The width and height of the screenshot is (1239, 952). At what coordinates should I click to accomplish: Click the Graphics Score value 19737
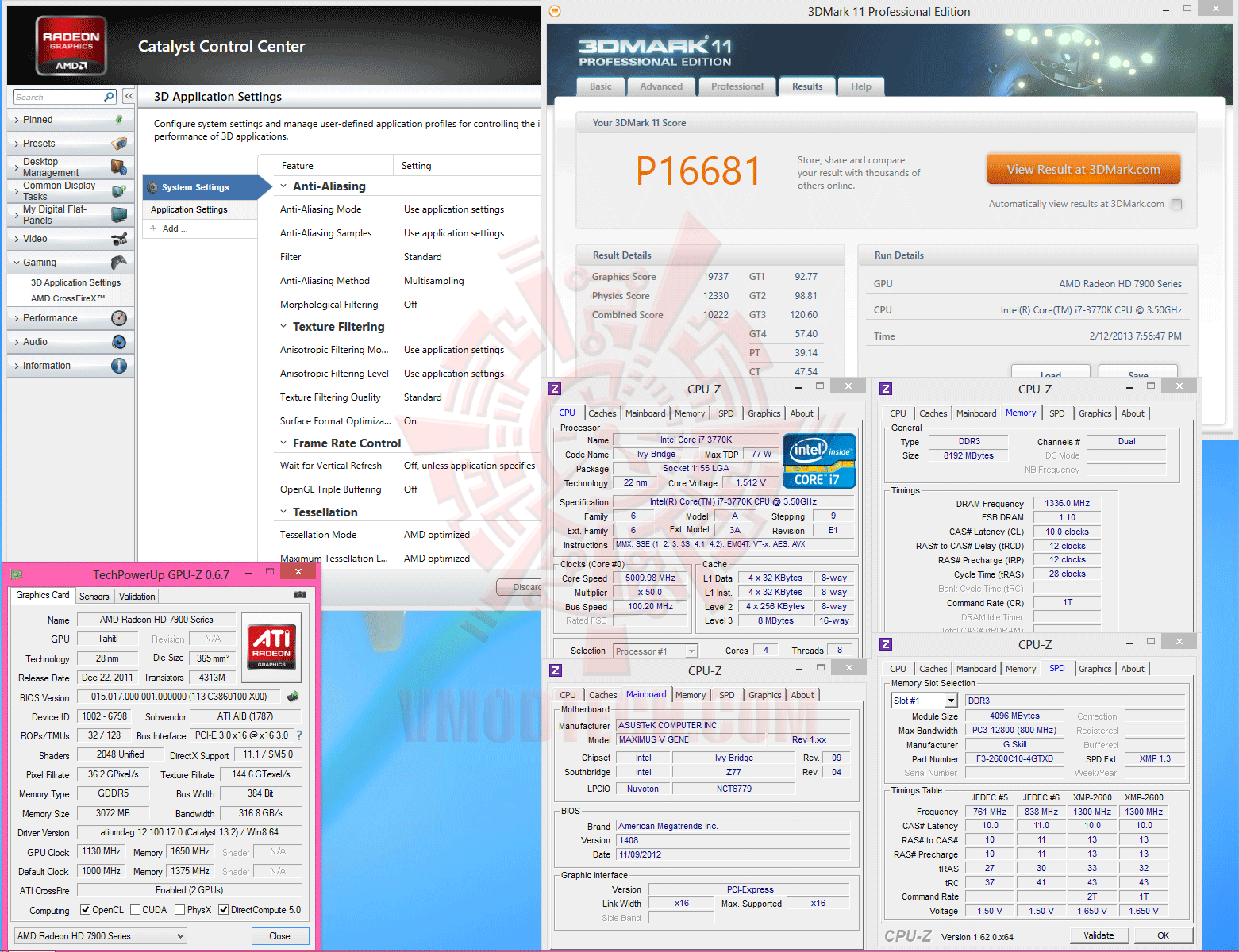click(715, 277)
